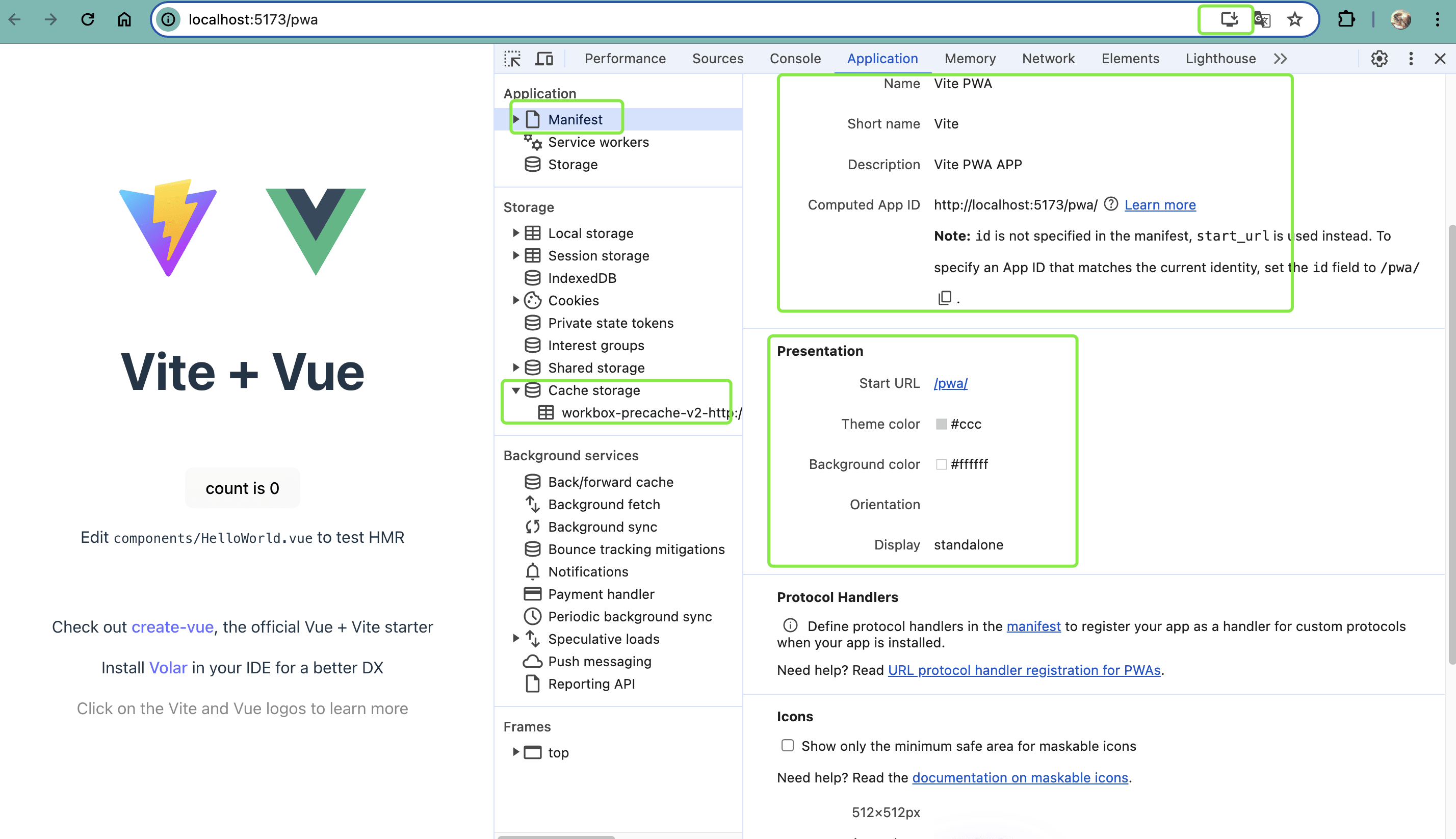1456x839 pixels.
Task: Switch to the Elements tab
Action: click(x=1130, y=59)
